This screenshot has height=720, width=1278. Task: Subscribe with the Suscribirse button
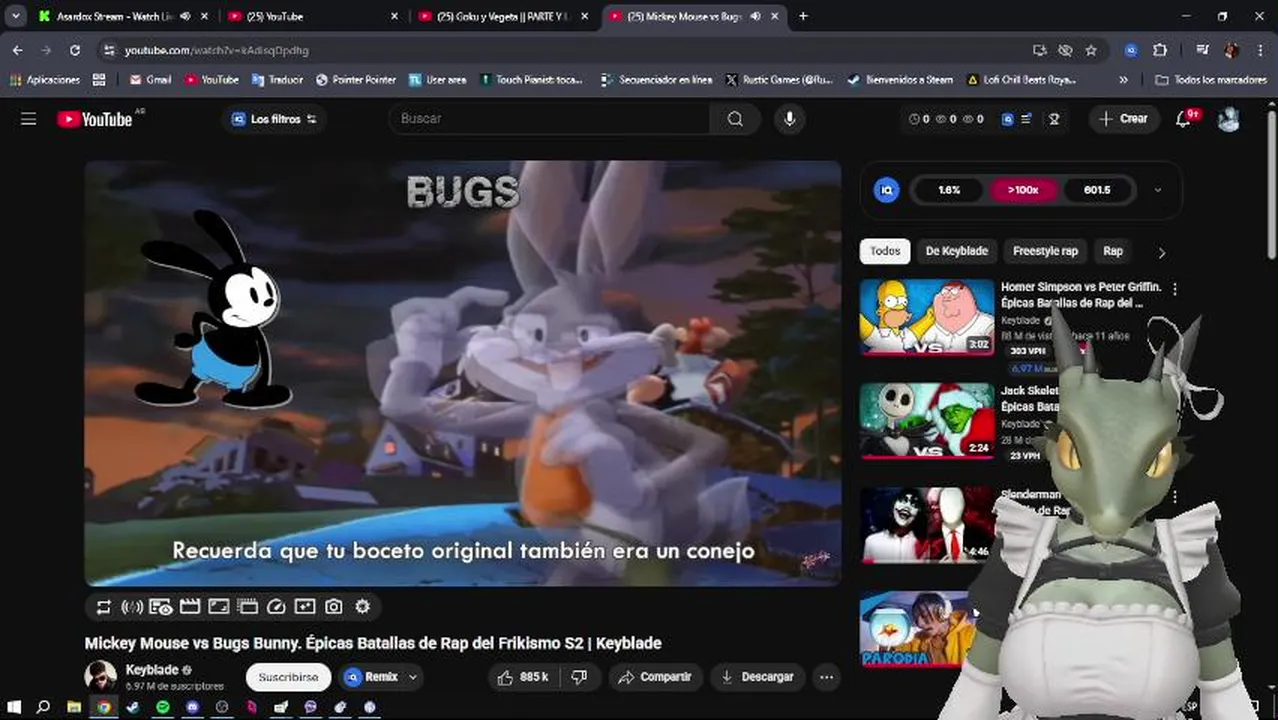pos(288,677)
